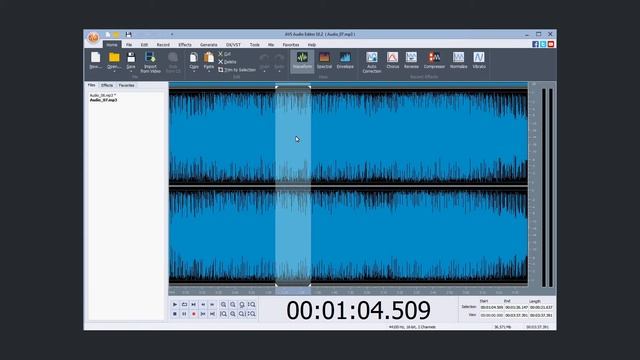Open the DX/VST ribbon tab
Viewport: 640px width, 360px height.
(233, 44)
